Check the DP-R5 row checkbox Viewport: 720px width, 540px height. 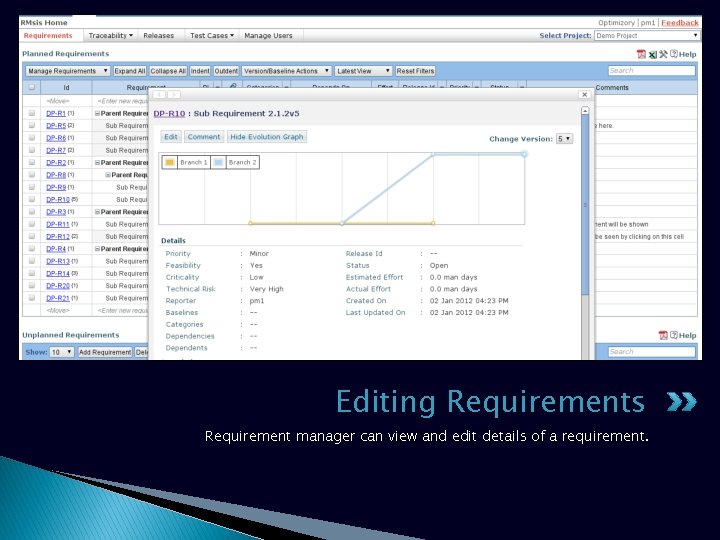(x=32, y=125)
